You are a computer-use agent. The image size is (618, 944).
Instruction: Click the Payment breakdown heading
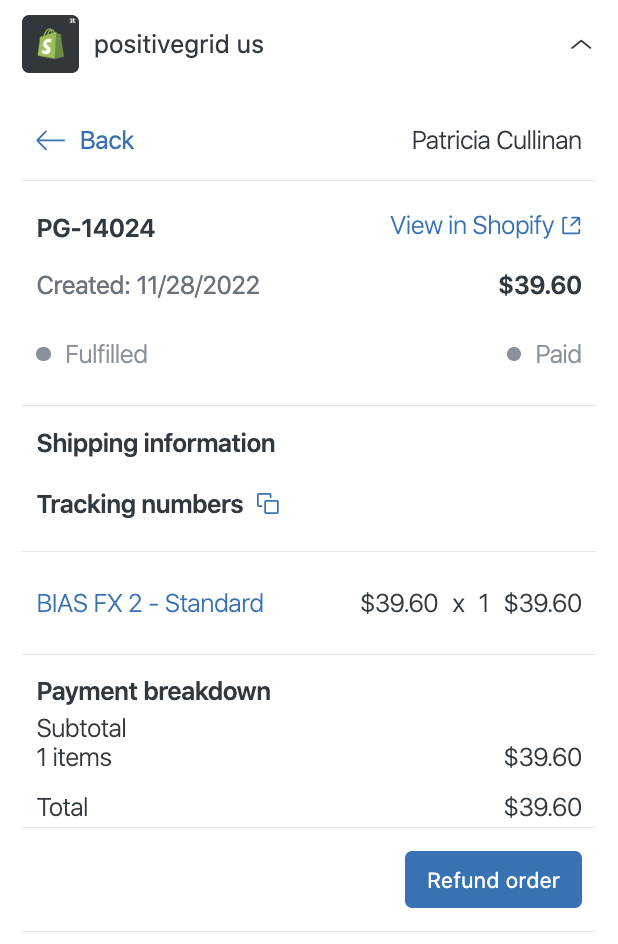click(153, 691)
